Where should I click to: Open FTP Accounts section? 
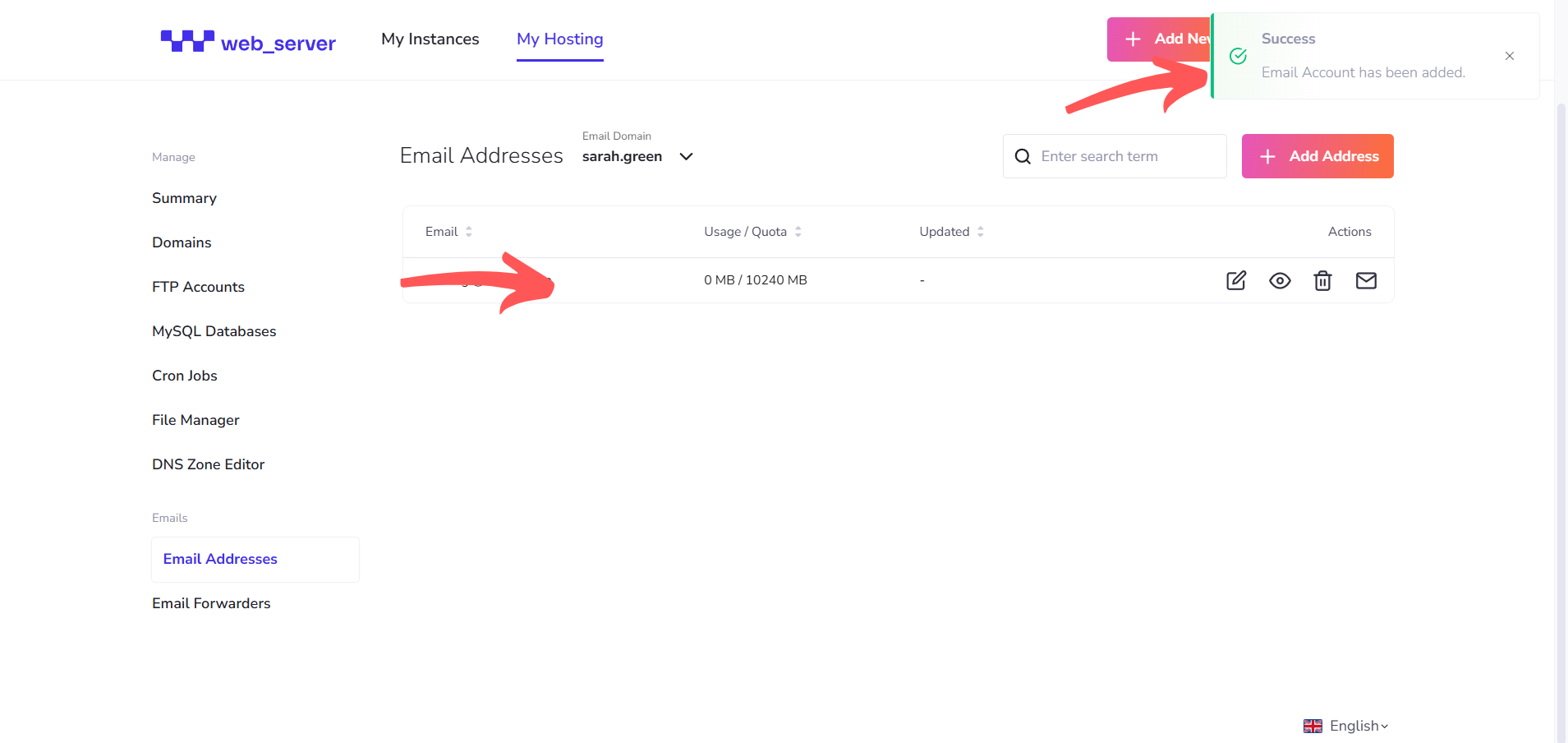point(198,287)
